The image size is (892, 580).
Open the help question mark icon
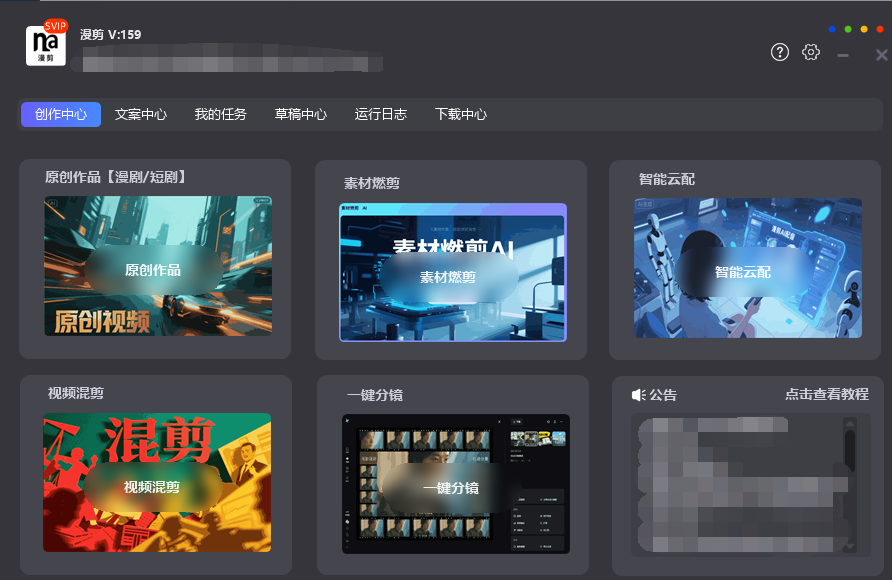coord(780,52)
